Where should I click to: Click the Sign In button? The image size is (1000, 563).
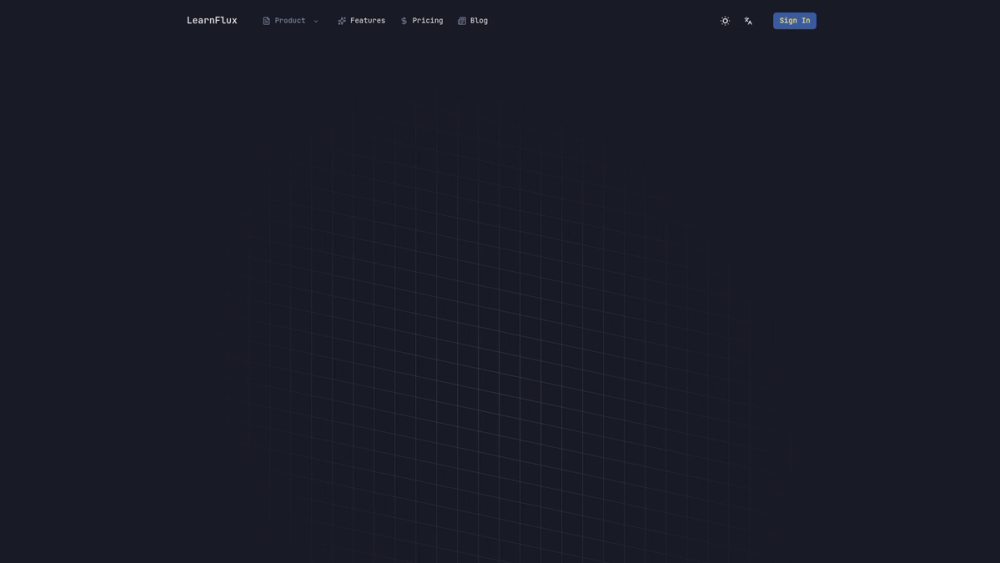(x=795, y=21)
